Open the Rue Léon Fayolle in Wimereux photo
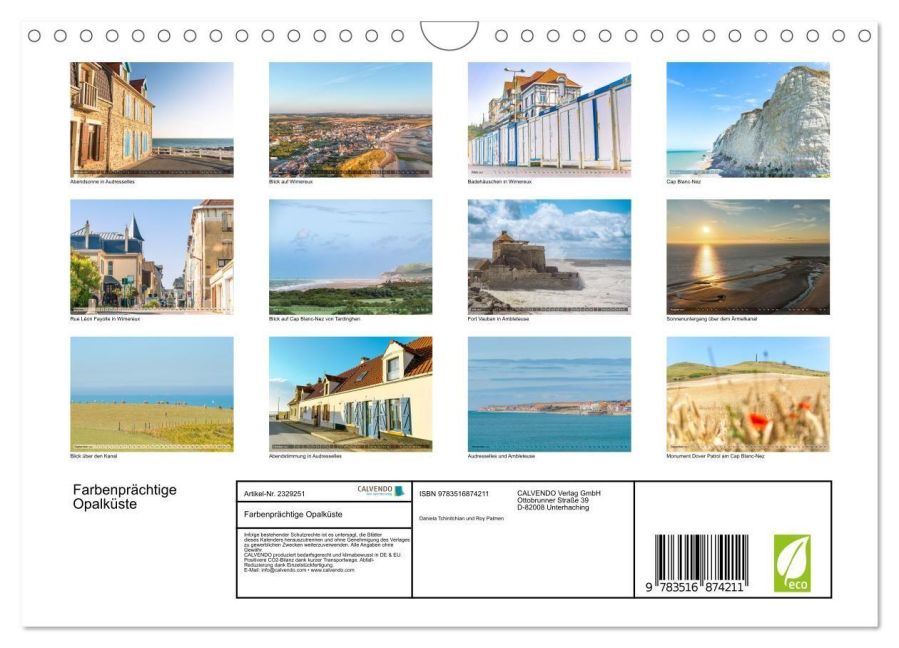 point(151,256)
